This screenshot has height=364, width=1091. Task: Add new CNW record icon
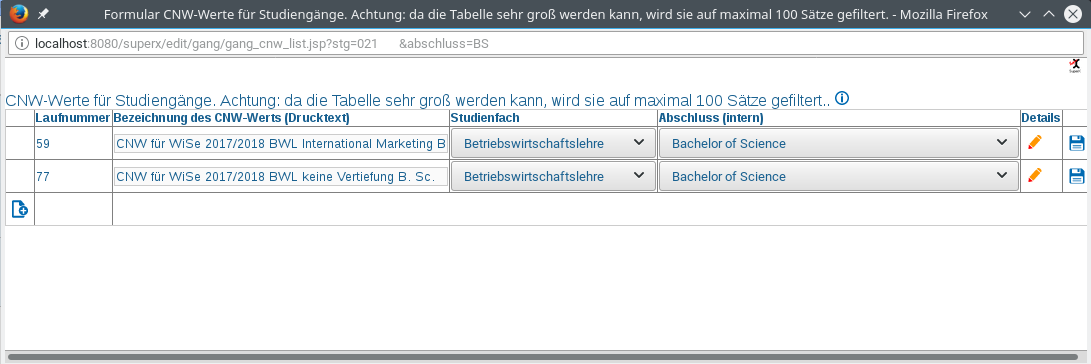click(x=19, y=208)
